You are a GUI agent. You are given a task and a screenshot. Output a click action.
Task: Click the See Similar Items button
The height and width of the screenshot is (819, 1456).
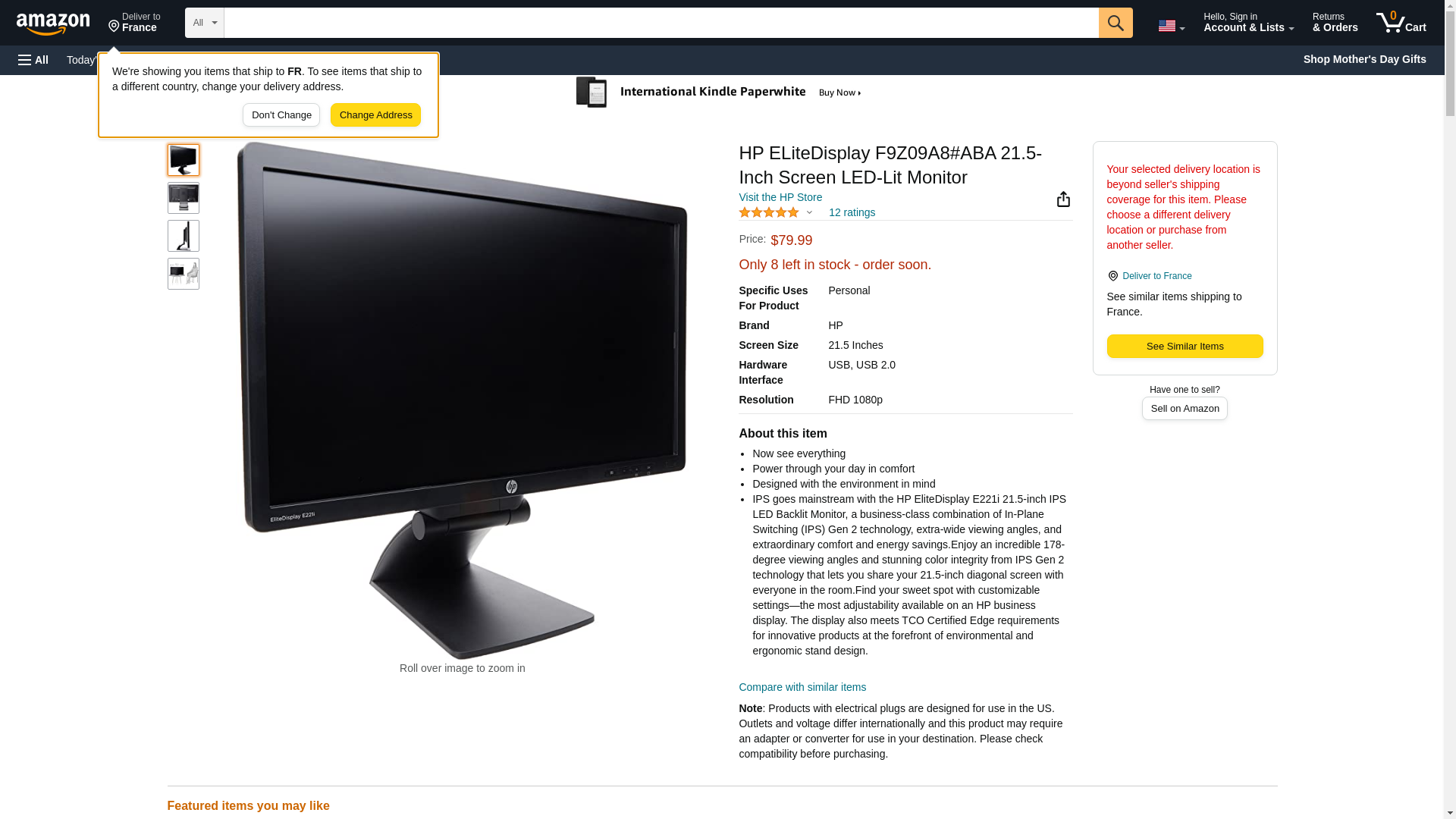click(1185, 346)
